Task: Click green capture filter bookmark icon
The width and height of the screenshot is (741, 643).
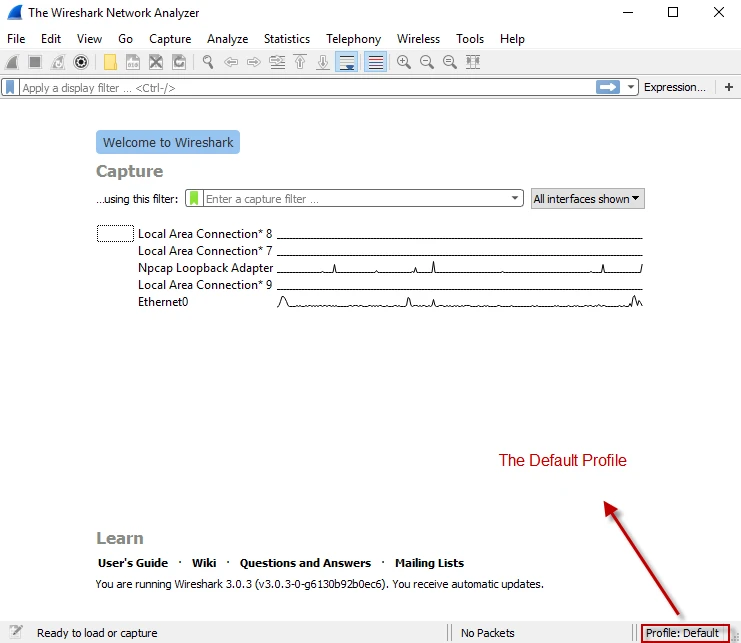Action: tap(194, 198)
